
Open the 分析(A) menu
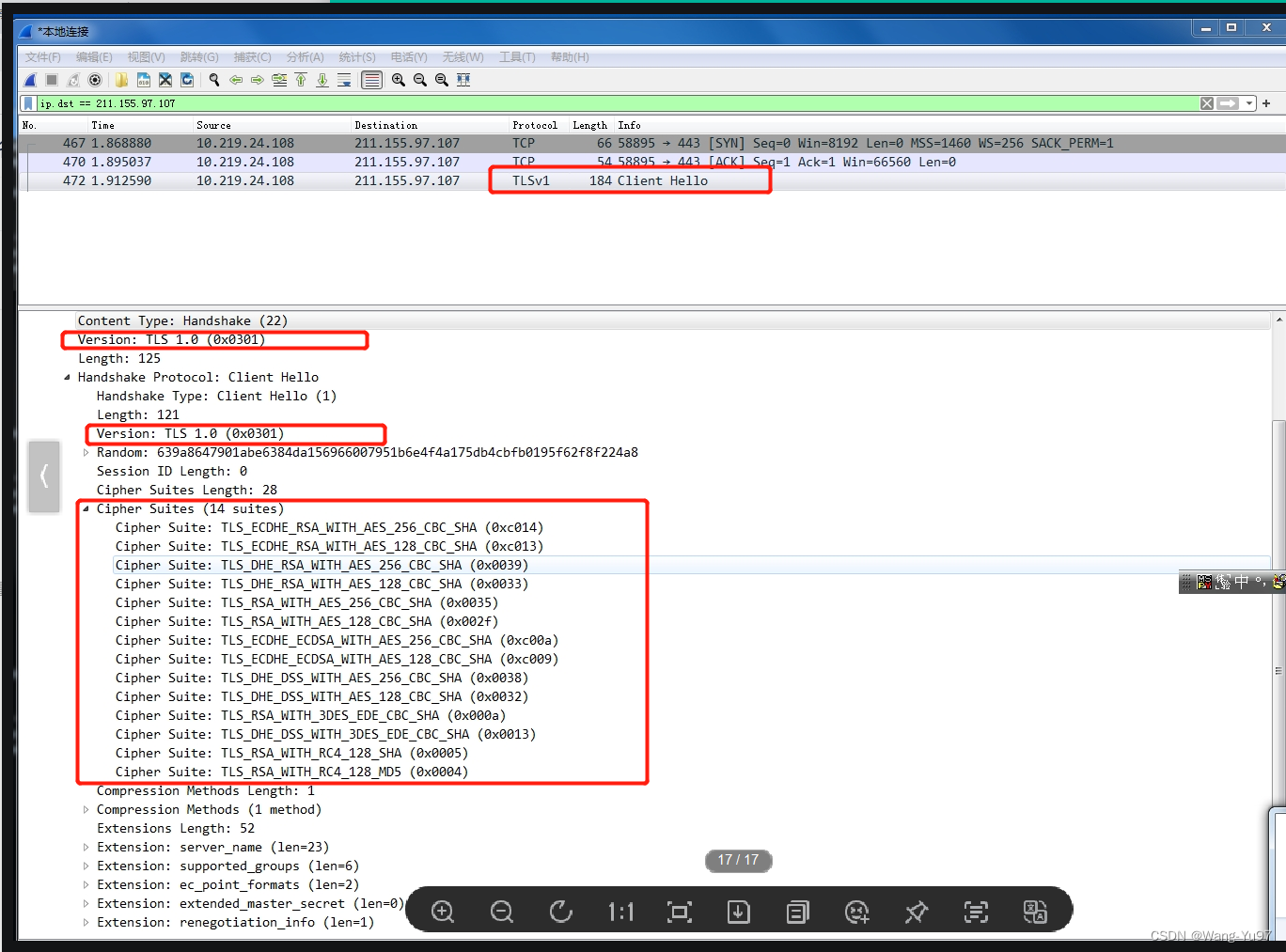306,57
